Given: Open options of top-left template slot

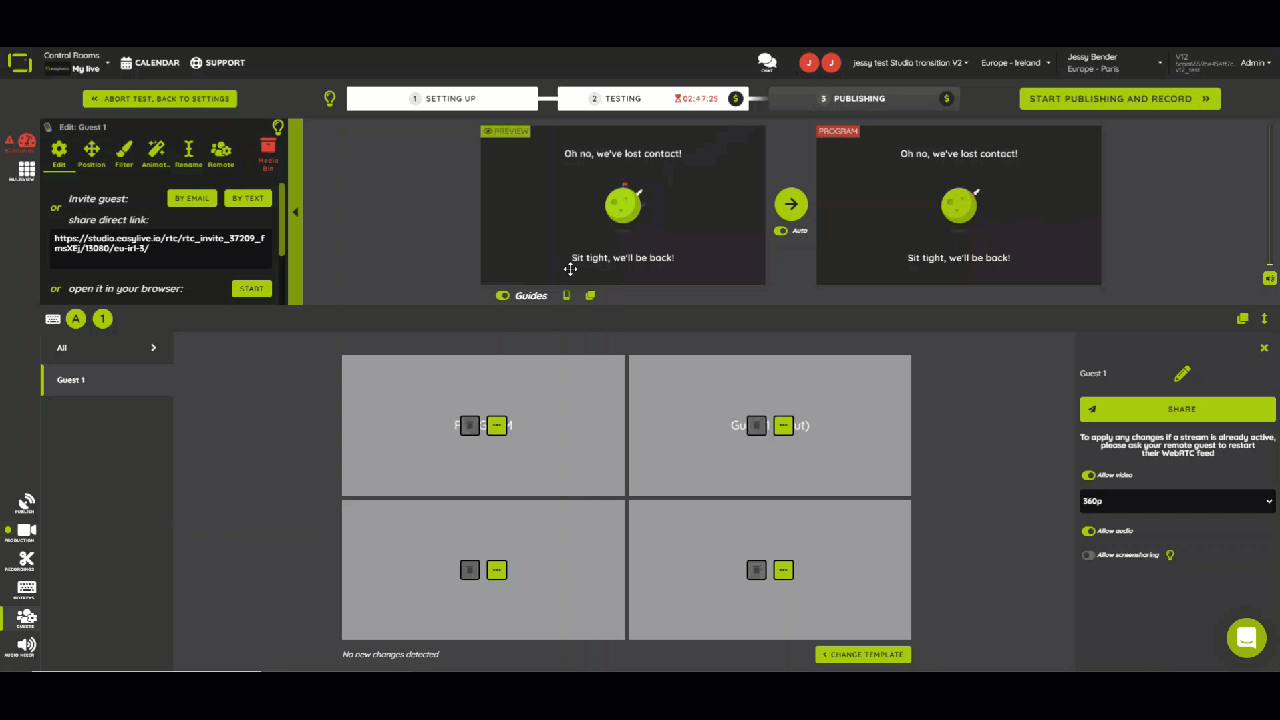Looking at the screenshot, I should pyautogui.click(x=497, y=425).
